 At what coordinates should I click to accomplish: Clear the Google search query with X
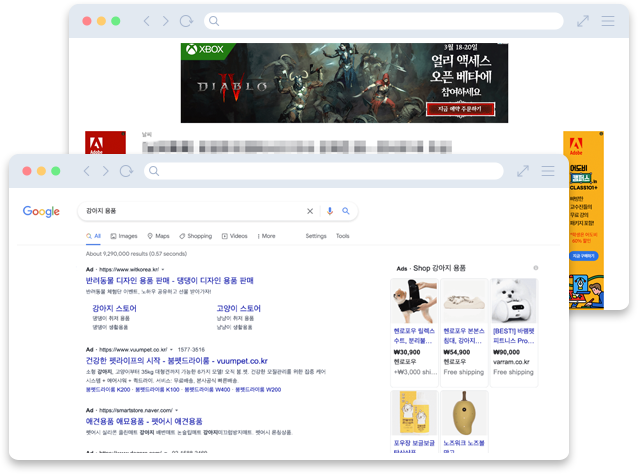pyautogui.click(x=310, y=211)
